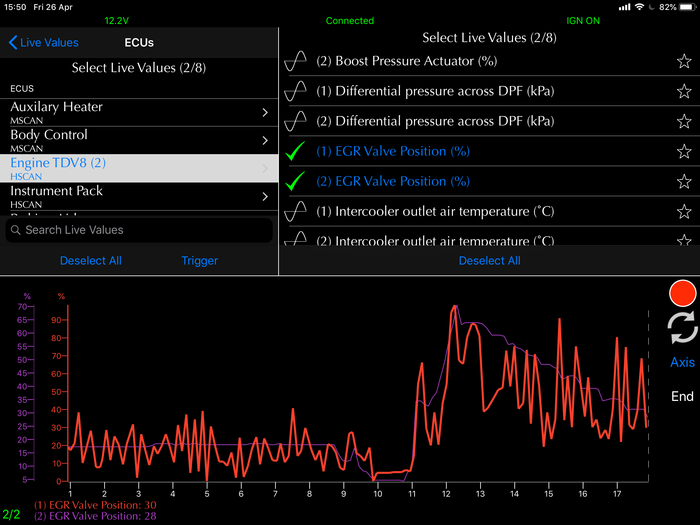Viewport: 700px width, 525px height.
Task: Select (2) Boost Pressure Actuator (%) label
Action: point(407,61)
